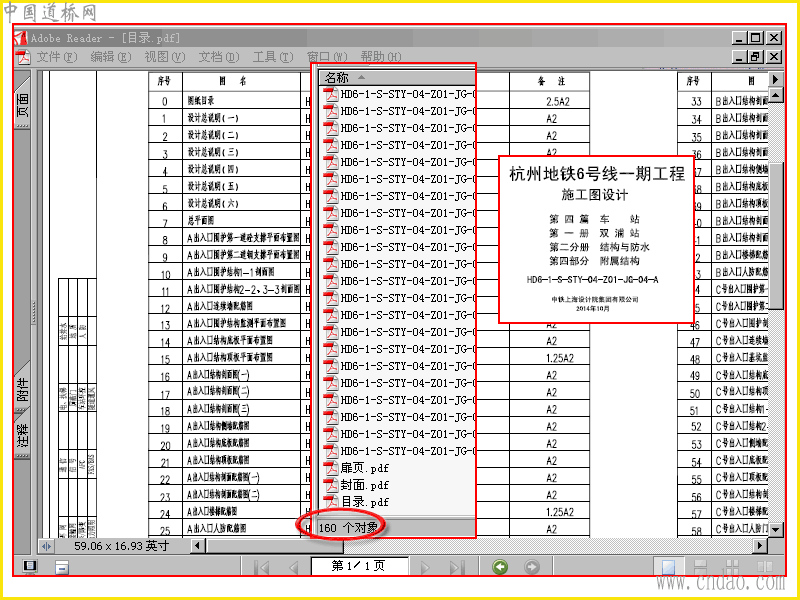Viewport: 800px width, 600px height.
Task: Select continuous page layout icon
Action: tap(701, 566)
